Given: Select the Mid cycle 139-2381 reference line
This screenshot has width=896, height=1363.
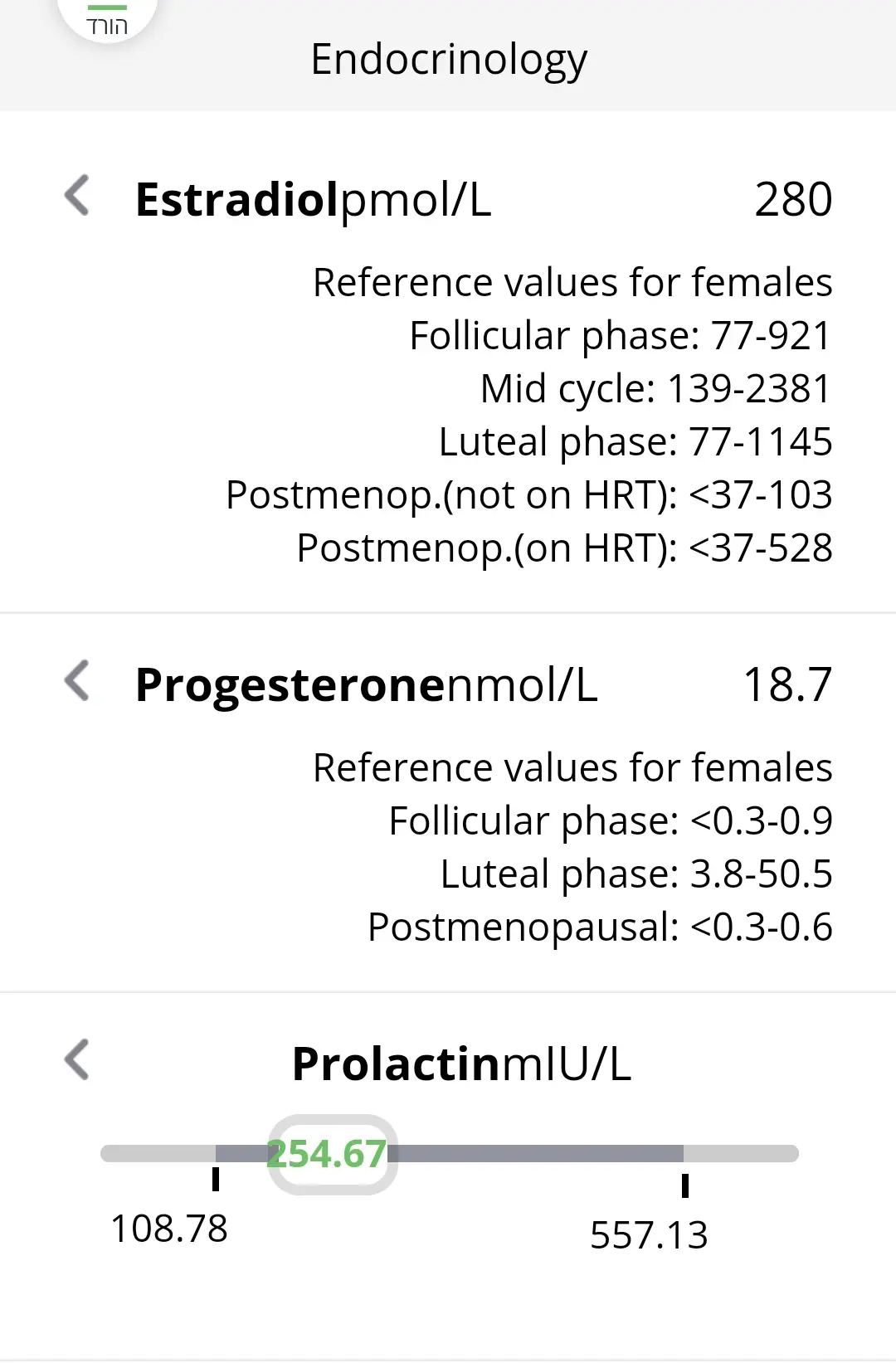Looking at the screenshot, I should tap(655, 389).
